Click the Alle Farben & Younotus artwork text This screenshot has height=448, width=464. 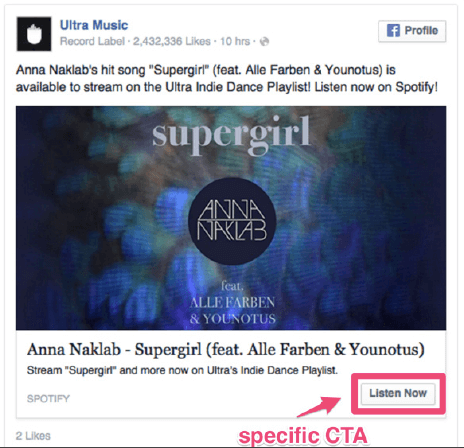click(x=232, y=310)
